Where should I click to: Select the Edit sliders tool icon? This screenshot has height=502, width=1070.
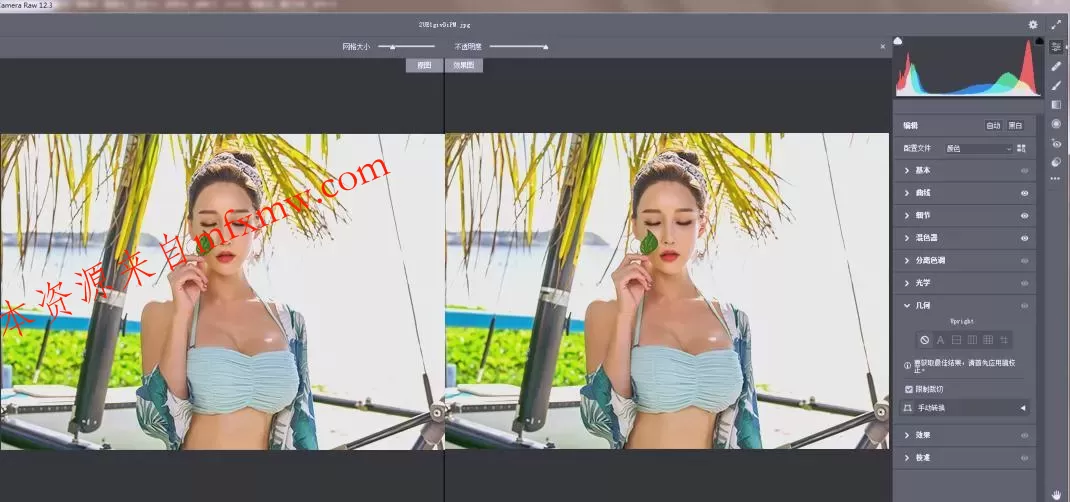click(x=1056, y=46)
